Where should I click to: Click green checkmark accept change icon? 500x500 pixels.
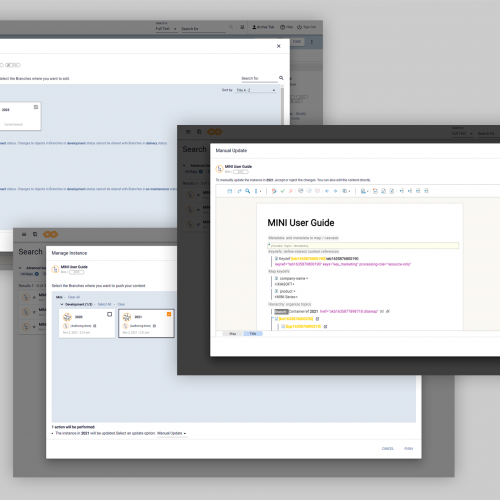(283, 191)
